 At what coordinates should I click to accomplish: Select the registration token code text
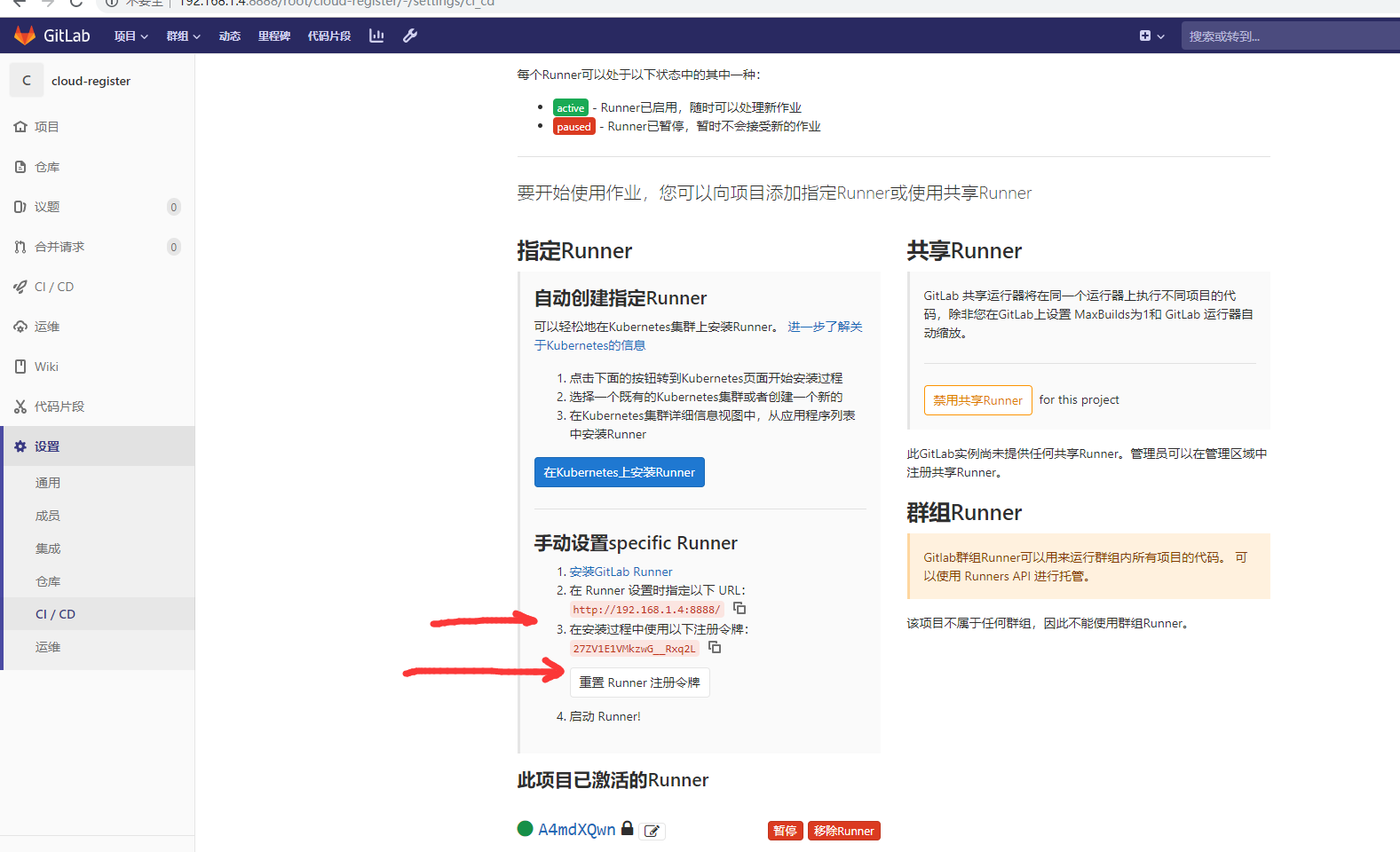(635, 649)
